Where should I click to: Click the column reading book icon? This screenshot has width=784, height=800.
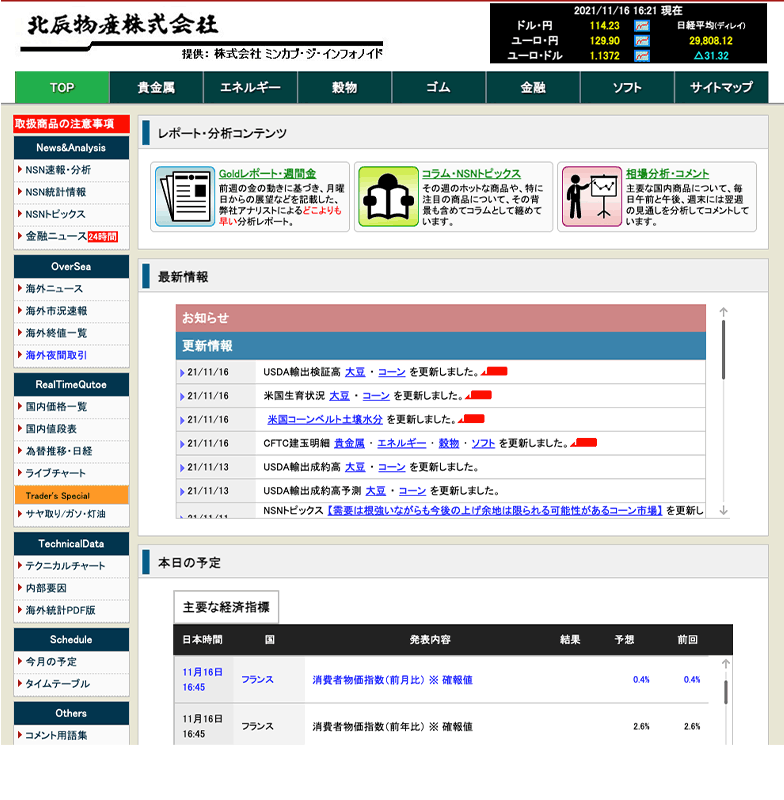pos(388,197)
